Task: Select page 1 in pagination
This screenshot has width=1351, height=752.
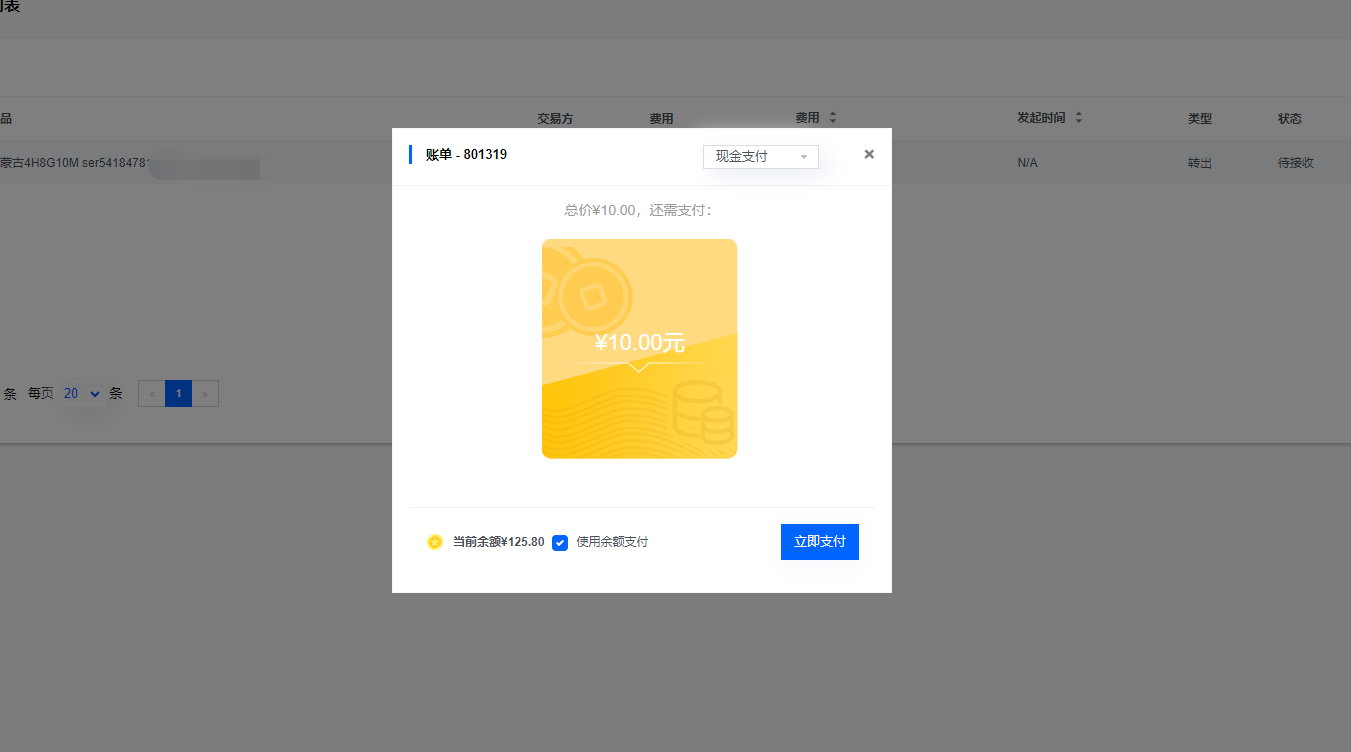Action: coord(179,394)
